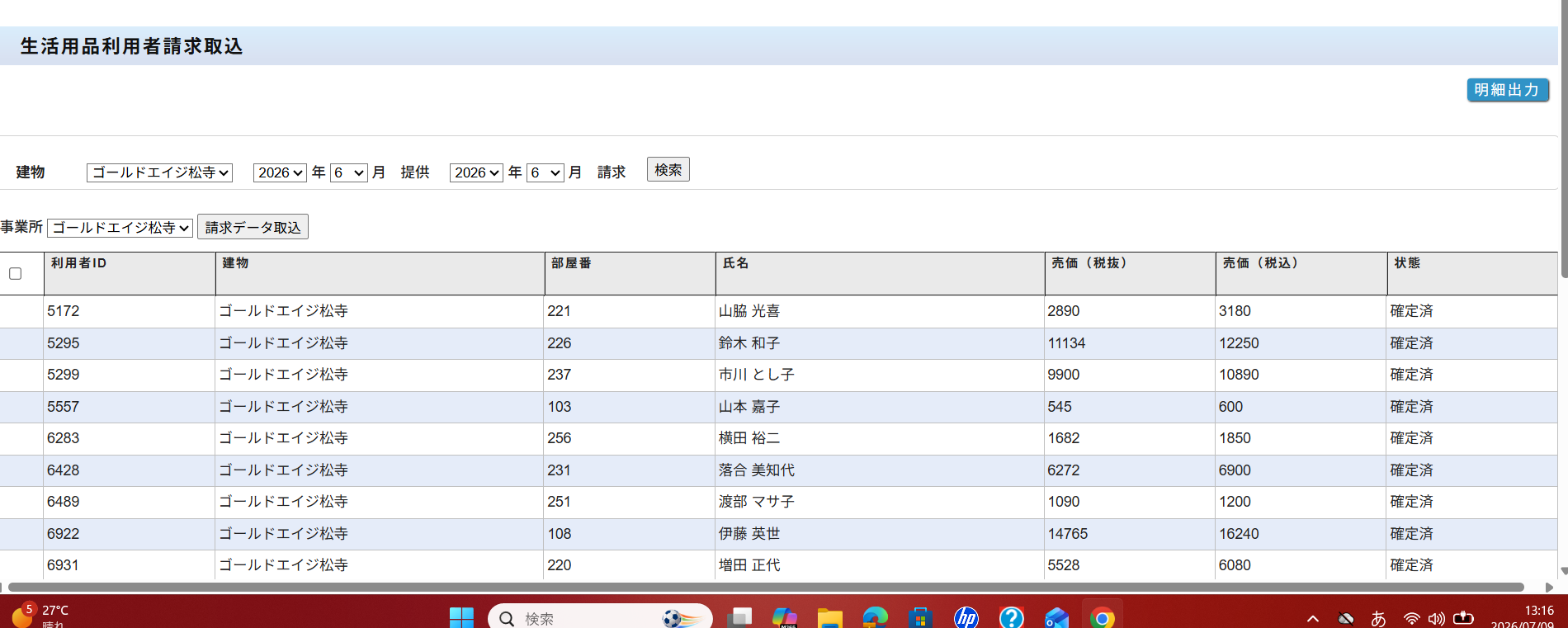The image size is (1568, 628).
Task: Open Task View in taskbar
Action: click(740, 617)
